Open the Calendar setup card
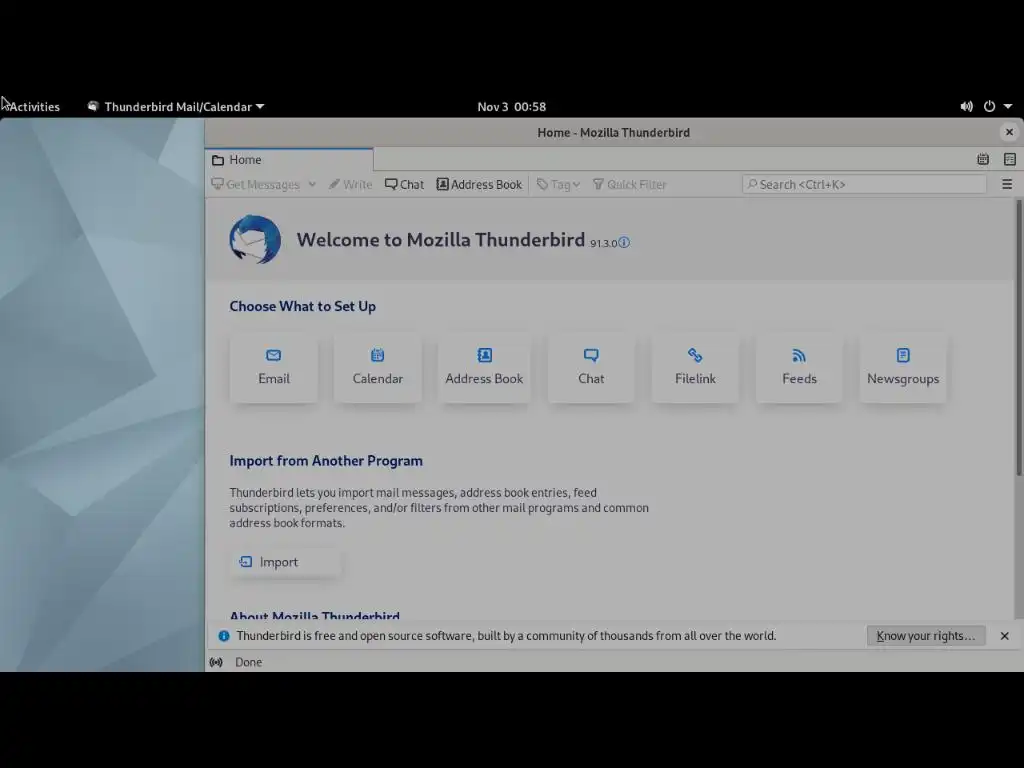The height and width of the screenshot is (768, 1024). [377, 368]
